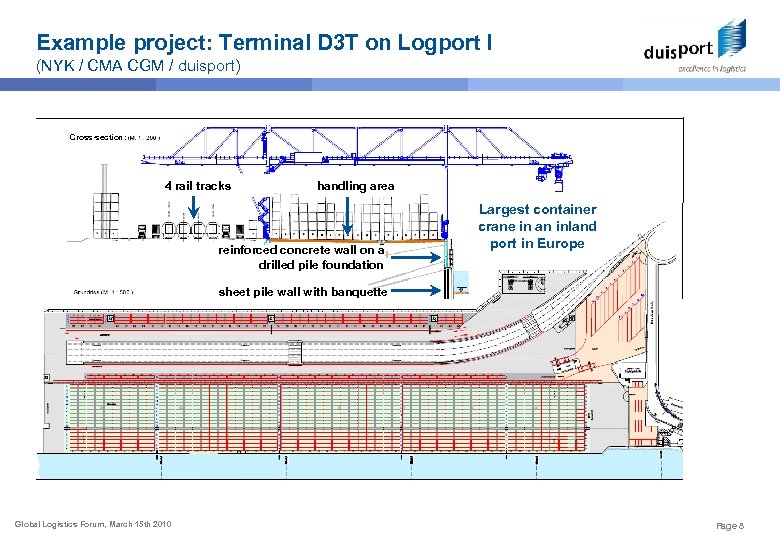Click 'reinforced concrete wall on a' text line
Viewport: 780px width, 540px height.
301,250
